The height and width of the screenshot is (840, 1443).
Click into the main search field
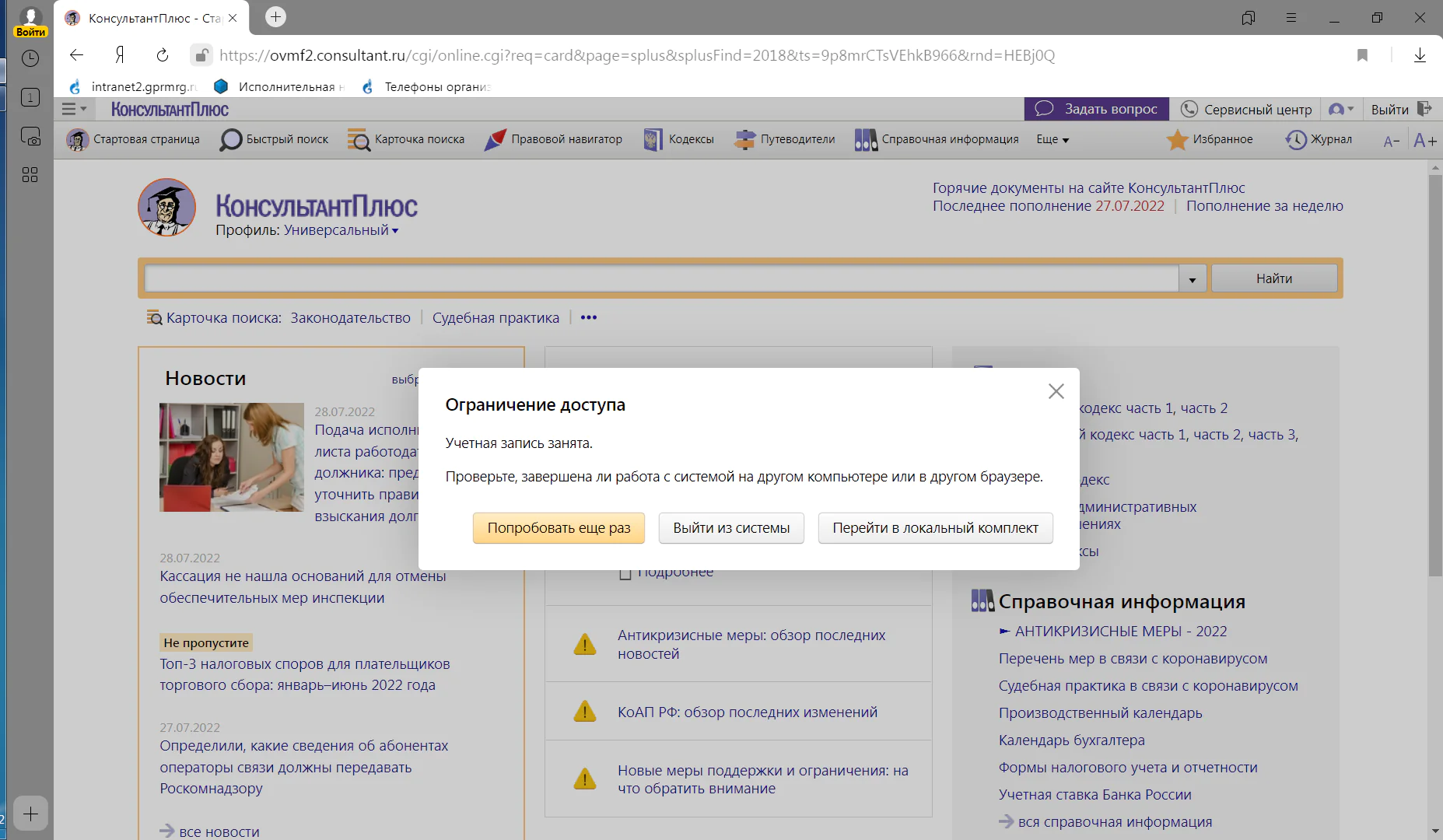[661, 278]
